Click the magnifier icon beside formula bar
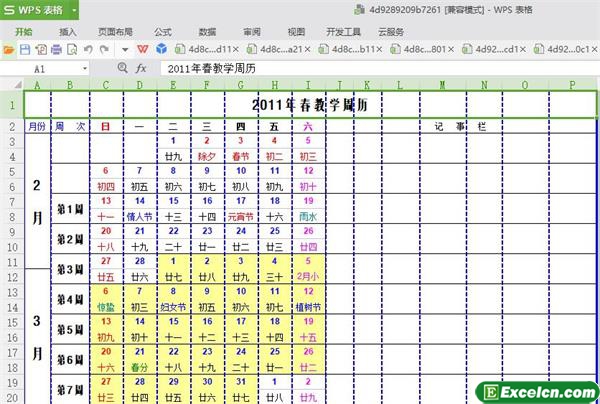Image resolution: width=600 pixels, height=404 pixels. tap(123, 68)
